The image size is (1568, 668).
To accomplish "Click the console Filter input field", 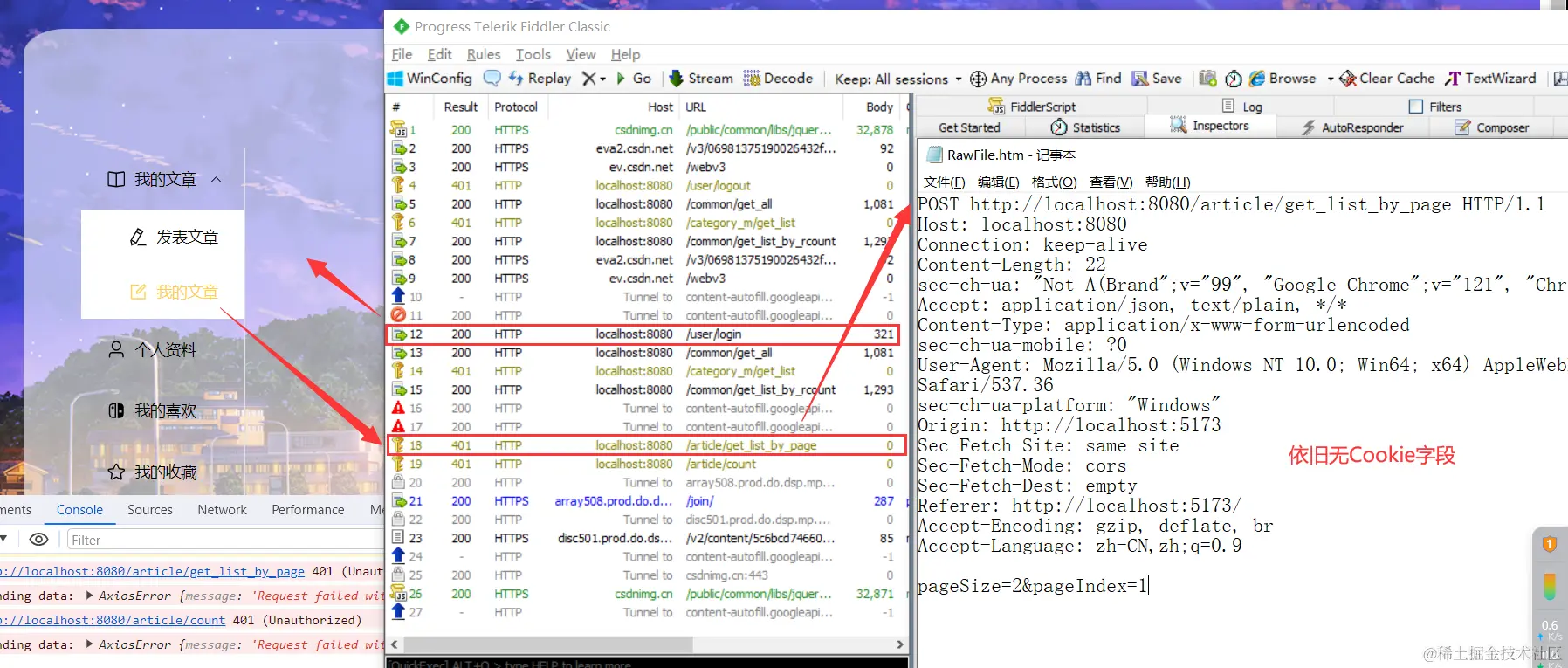I will point(225,541).
